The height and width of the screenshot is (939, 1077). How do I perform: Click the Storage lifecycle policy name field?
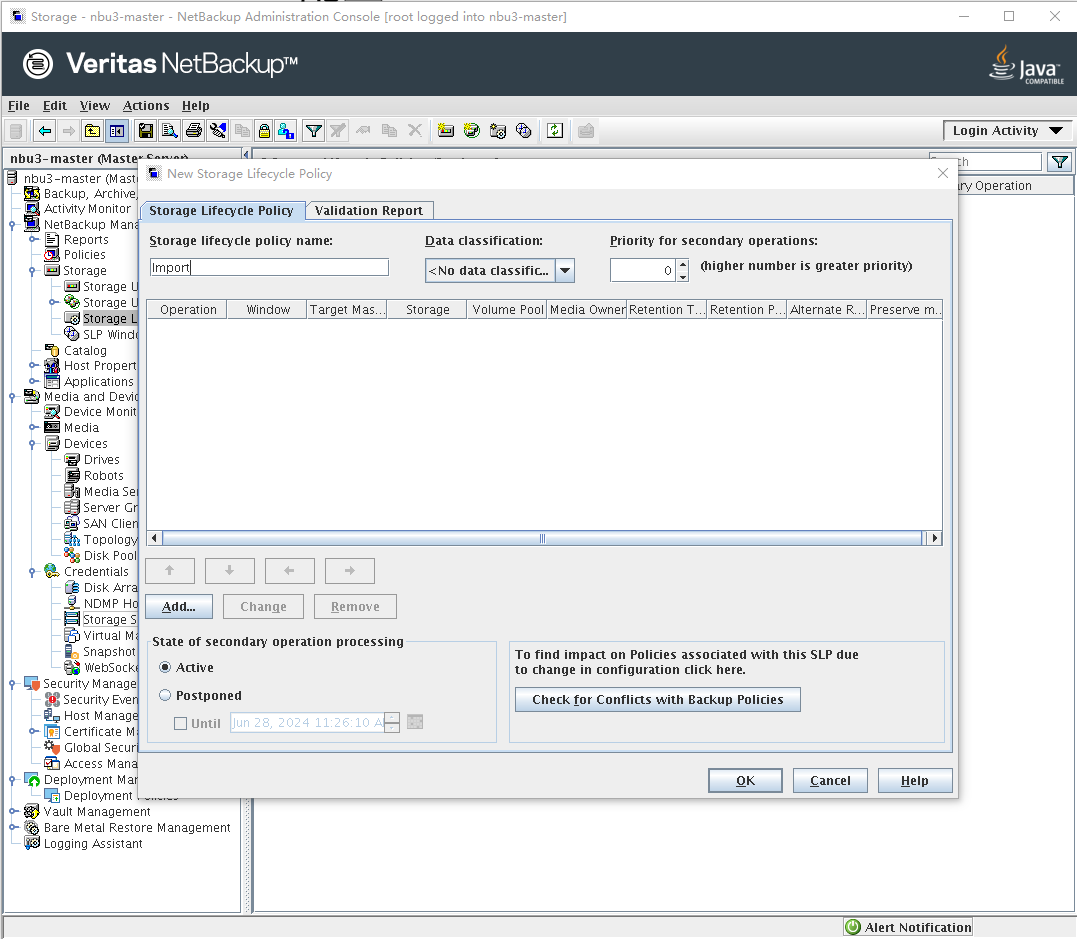(x=269, y=267)
